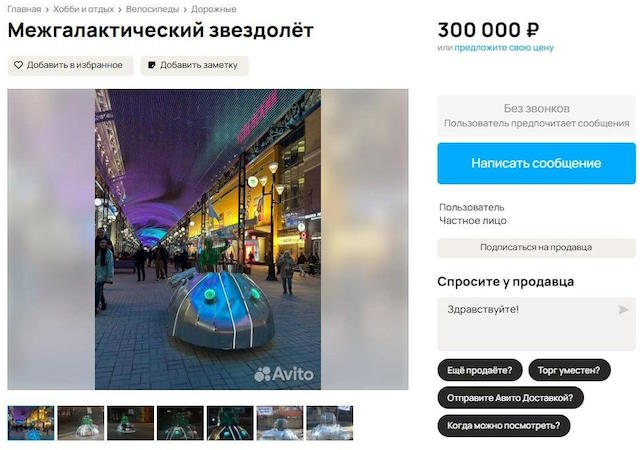Open the Велосипеды breadcrumb category
The height and width of the screenshot is (450, 640).
point(152,9)
